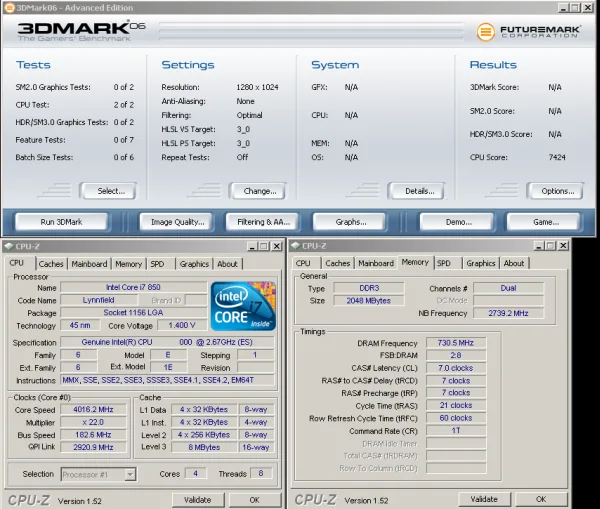The width and height of the screenshot is (600, 509).
Task: Open the Settings Change... button
Action: (258, 191)
